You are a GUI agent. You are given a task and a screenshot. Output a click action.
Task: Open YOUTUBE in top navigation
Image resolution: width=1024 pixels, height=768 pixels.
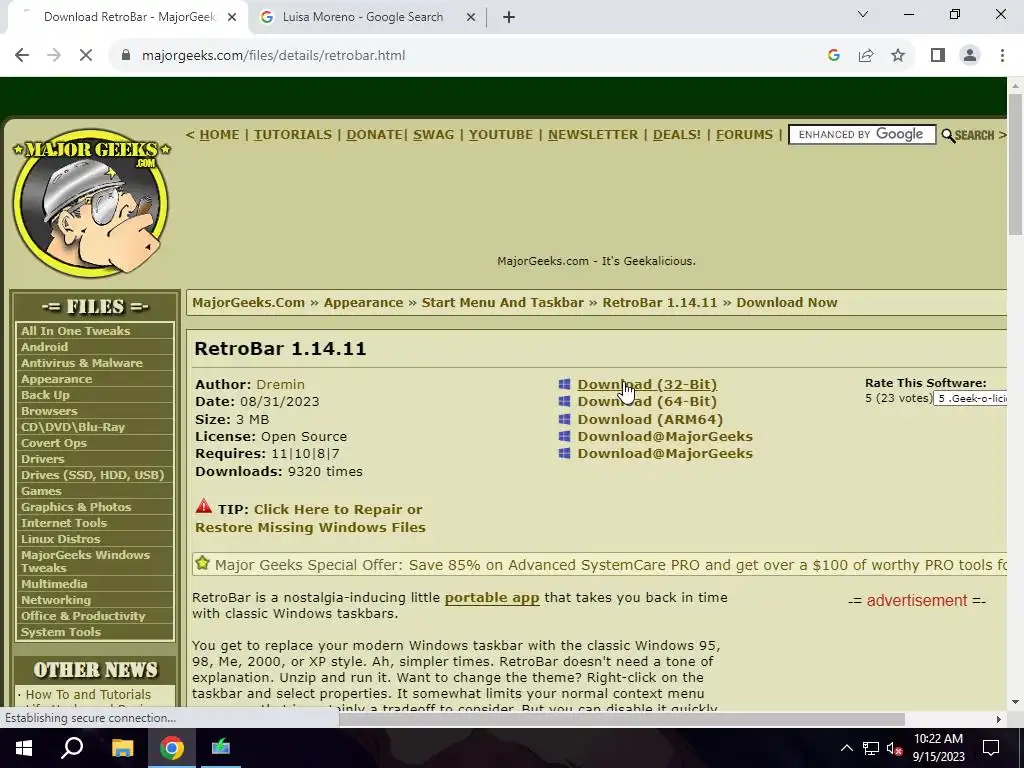tap(500, 135)
